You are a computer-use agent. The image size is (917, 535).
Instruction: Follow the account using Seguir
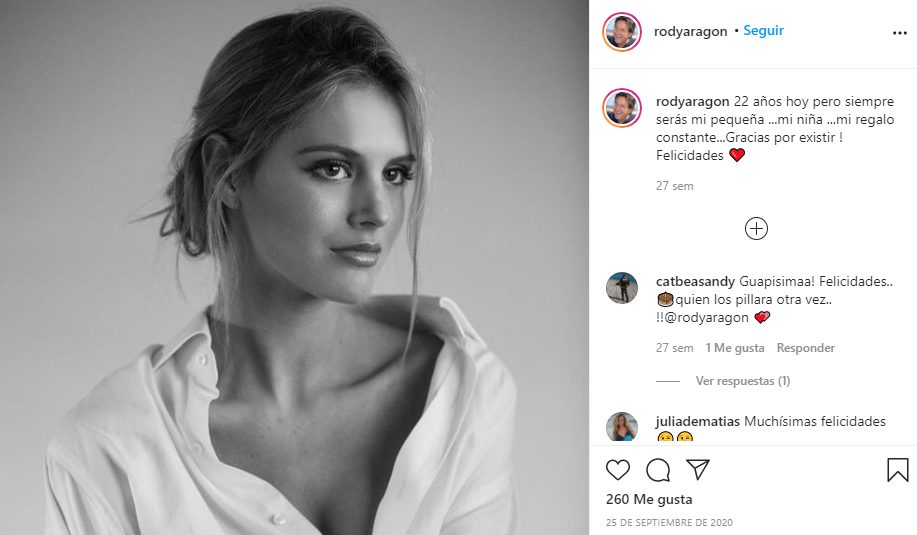(x=763, y=31)
